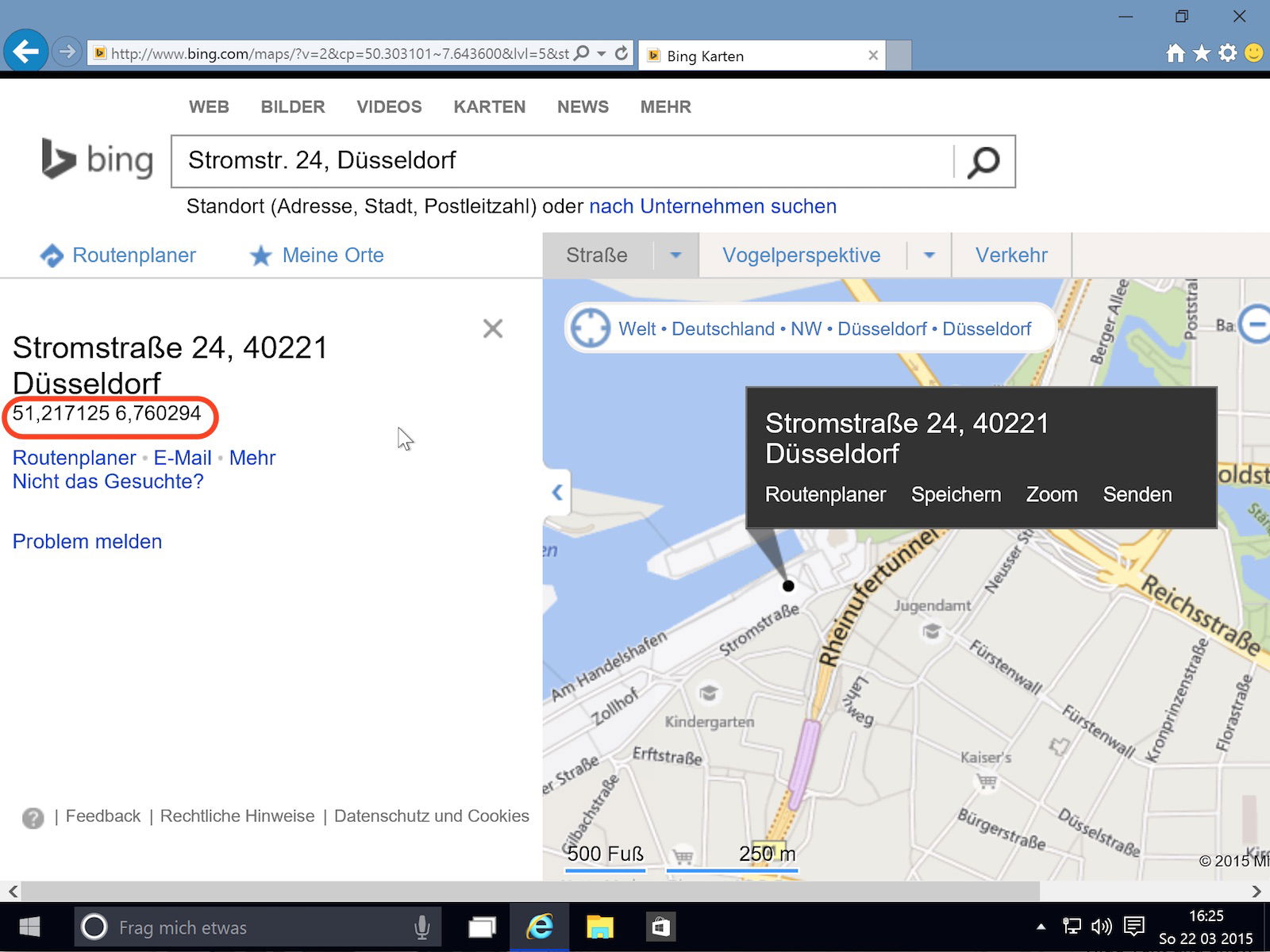Viewport: 1270px width, 952px height.
Task: Click the Mehr link under address
Action: [x=252, y=458]
